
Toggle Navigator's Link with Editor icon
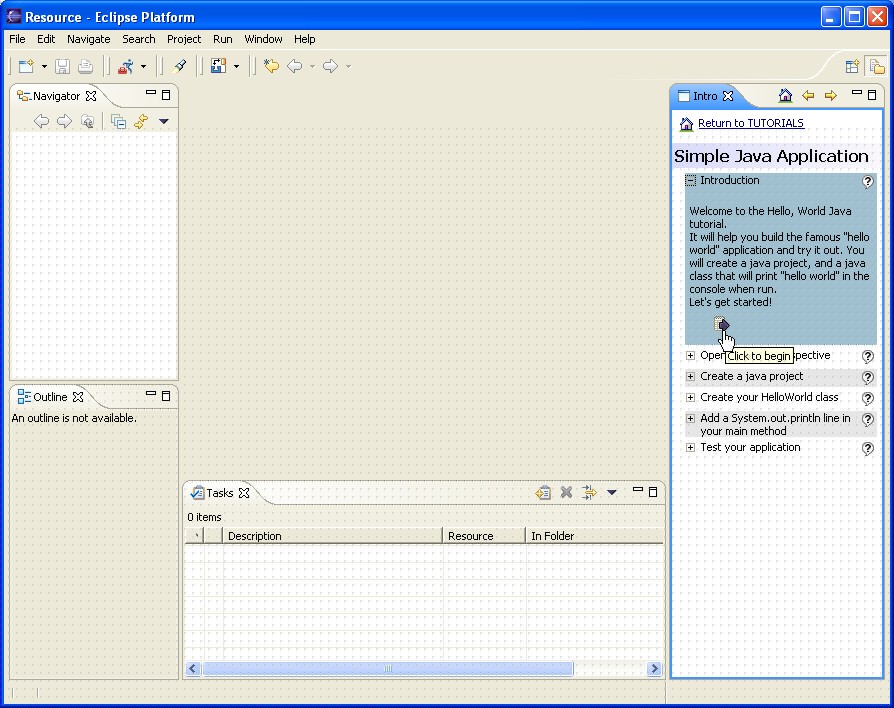point(141,121)
